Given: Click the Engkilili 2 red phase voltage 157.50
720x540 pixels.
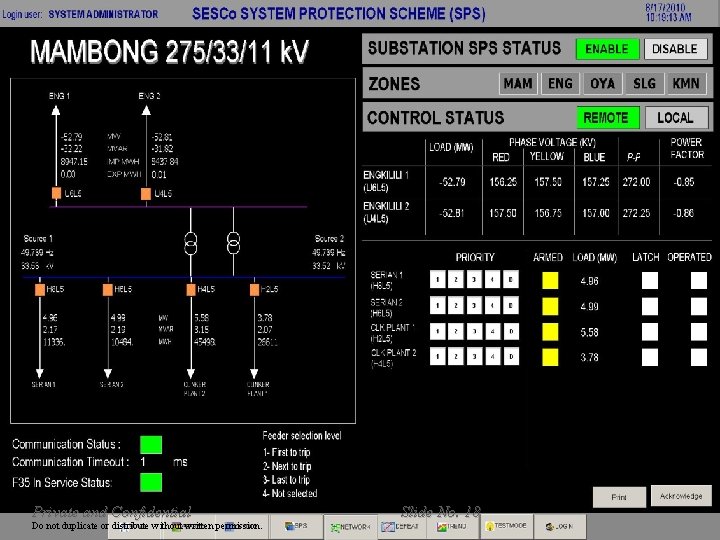Looking at the screenshot, I should click(503, 214).
